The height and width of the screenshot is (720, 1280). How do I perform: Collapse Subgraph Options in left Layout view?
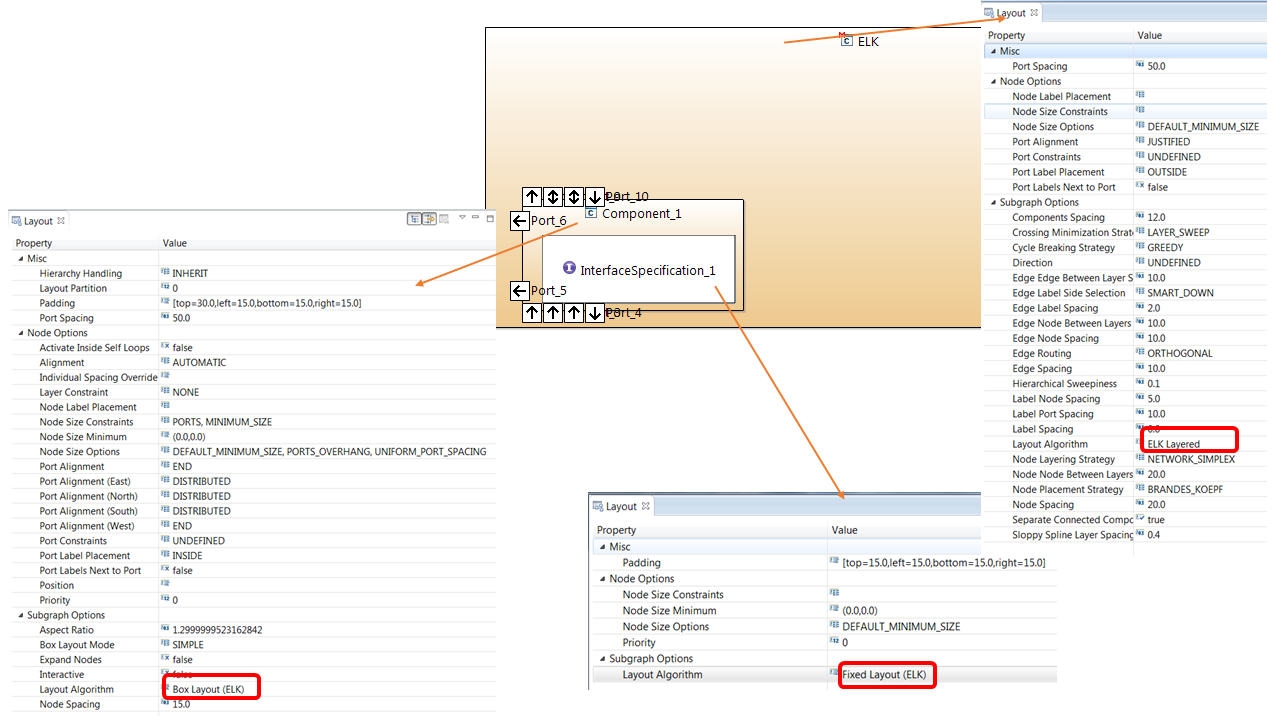click(x=19, y=615)
